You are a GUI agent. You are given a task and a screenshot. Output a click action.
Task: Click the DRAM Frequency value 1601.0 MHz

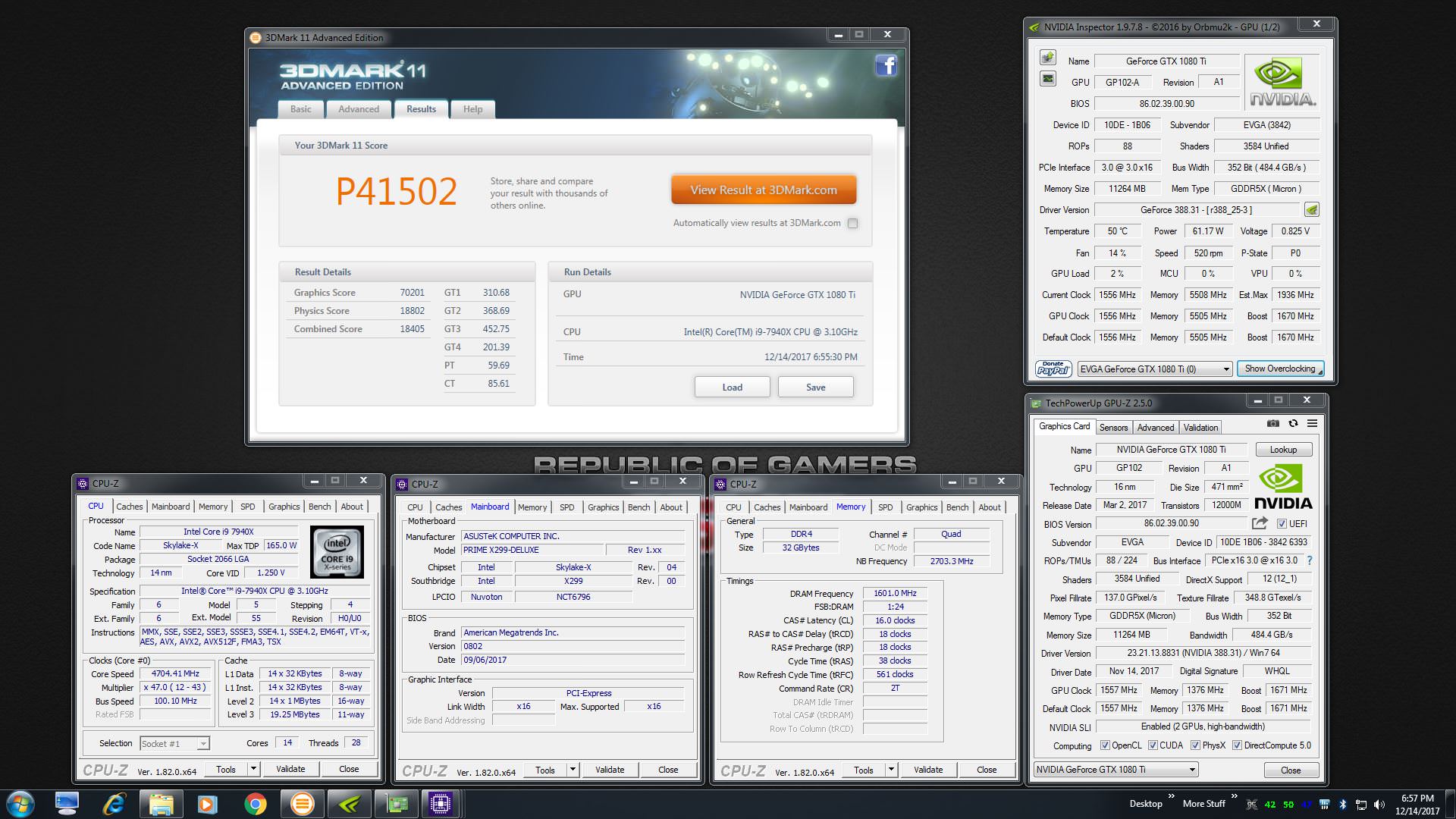pos(895,594)
